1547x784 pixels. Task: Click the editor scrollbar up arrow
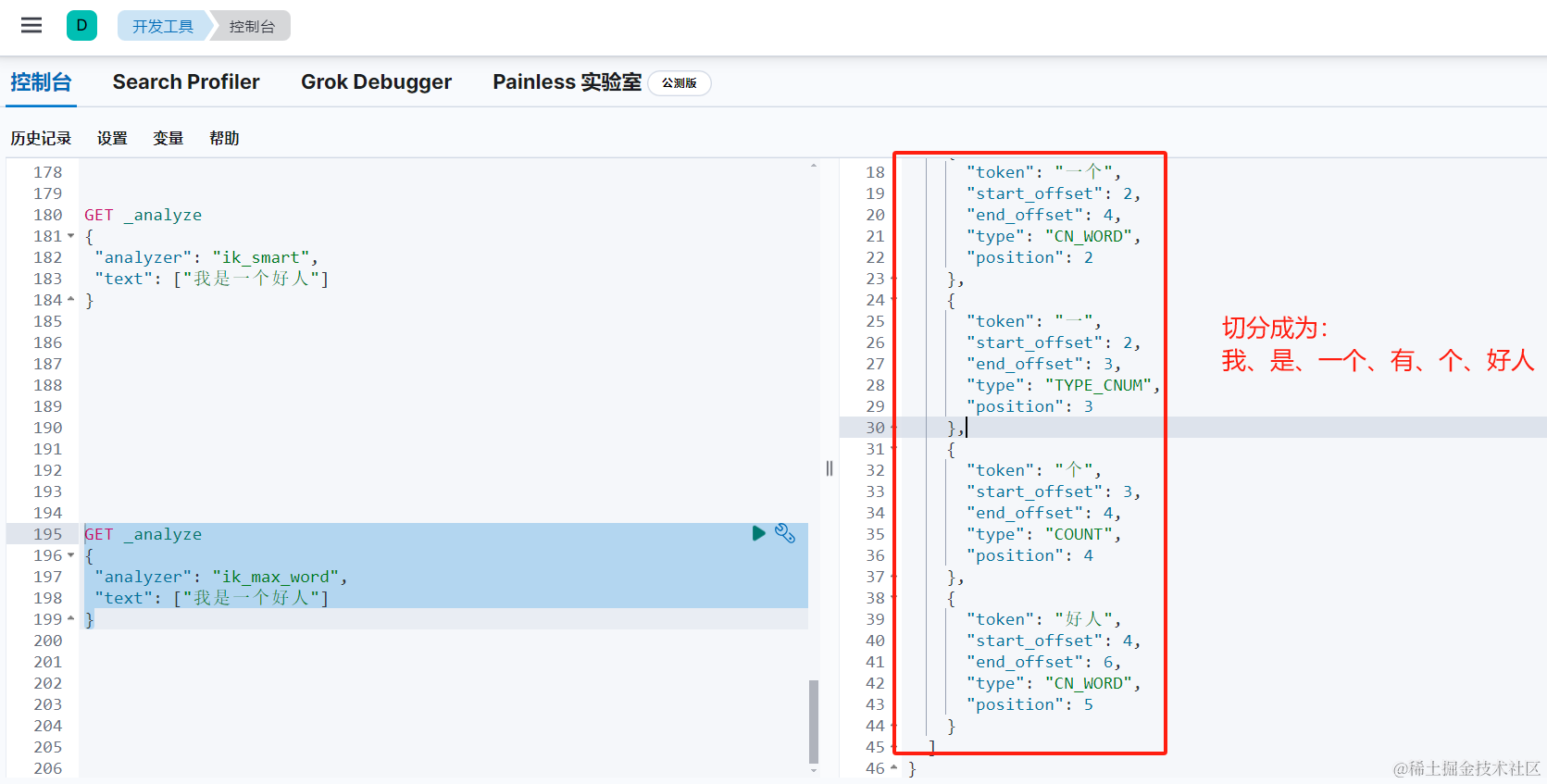tap(814, 166)
